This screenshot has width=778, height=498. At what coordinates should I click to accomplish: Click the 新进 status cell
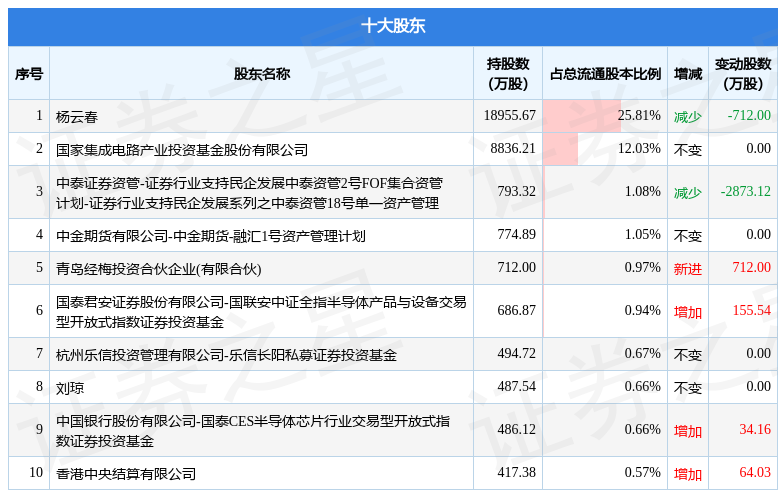pyautogui.click(x=688, y=269)
